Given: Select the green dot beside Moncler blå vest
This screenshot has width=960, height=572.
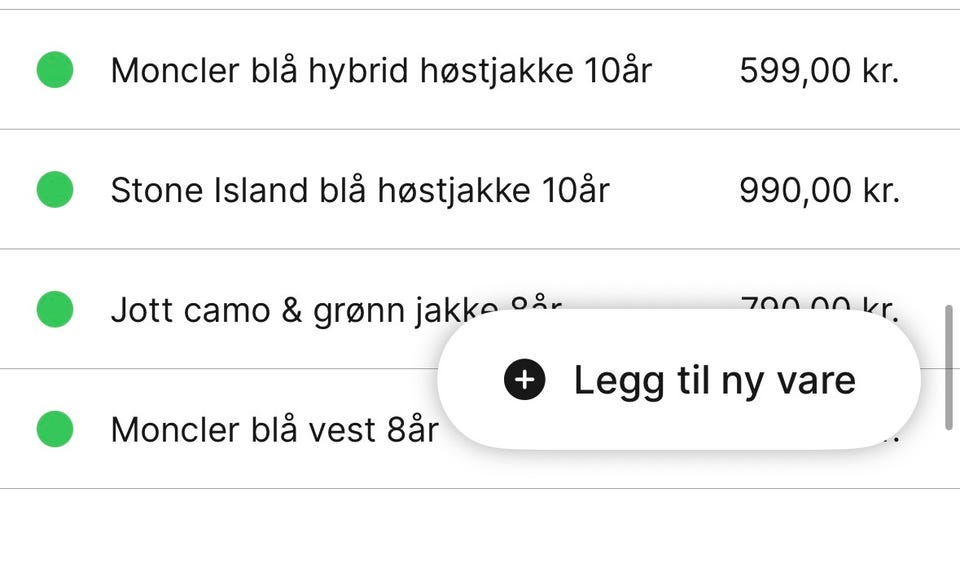Looking at the screenshot, I should [55, 429].
